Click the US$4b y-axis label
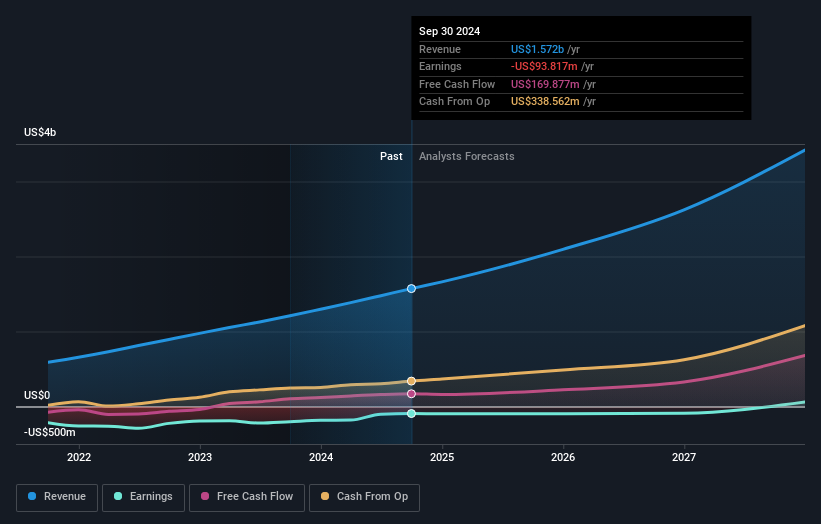Image resolution: width=821 pixels, height=524 pixels. [x=40, y=132]
